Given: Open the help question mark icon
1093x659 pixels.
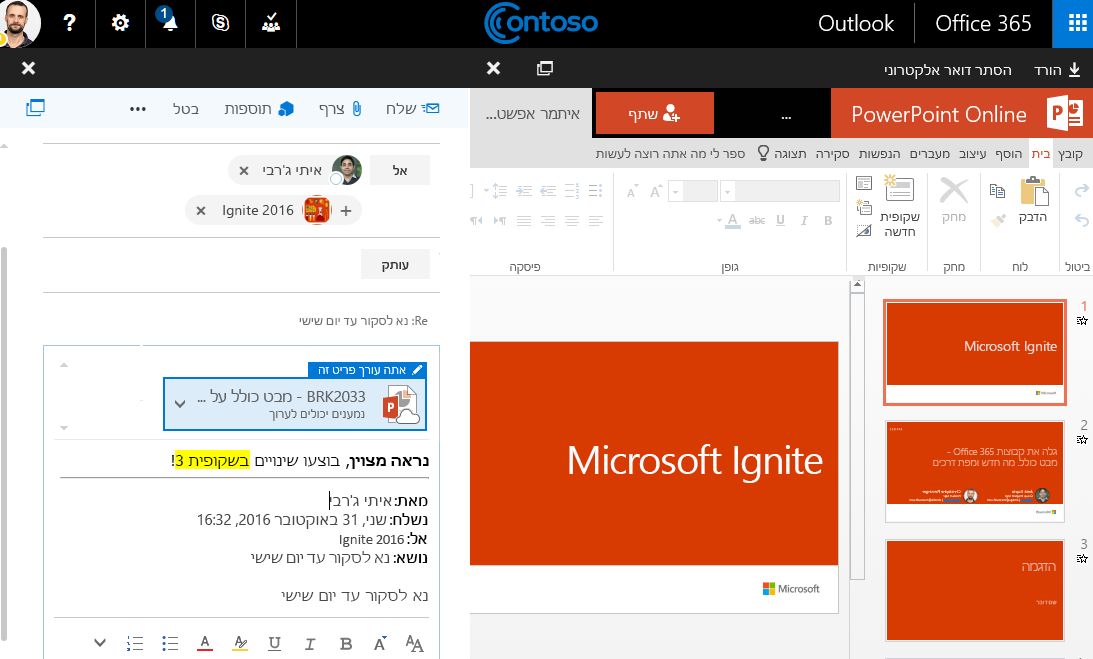Looking at the screenshot, I should pos(70,23).
